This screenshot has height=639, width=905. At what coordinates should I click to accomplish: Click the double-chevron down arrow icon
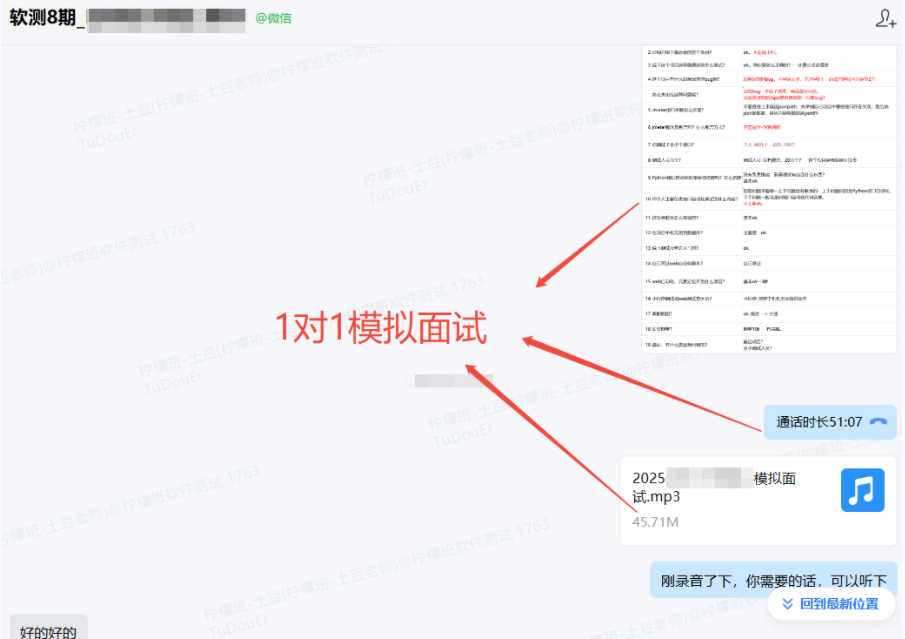point(787,604)
